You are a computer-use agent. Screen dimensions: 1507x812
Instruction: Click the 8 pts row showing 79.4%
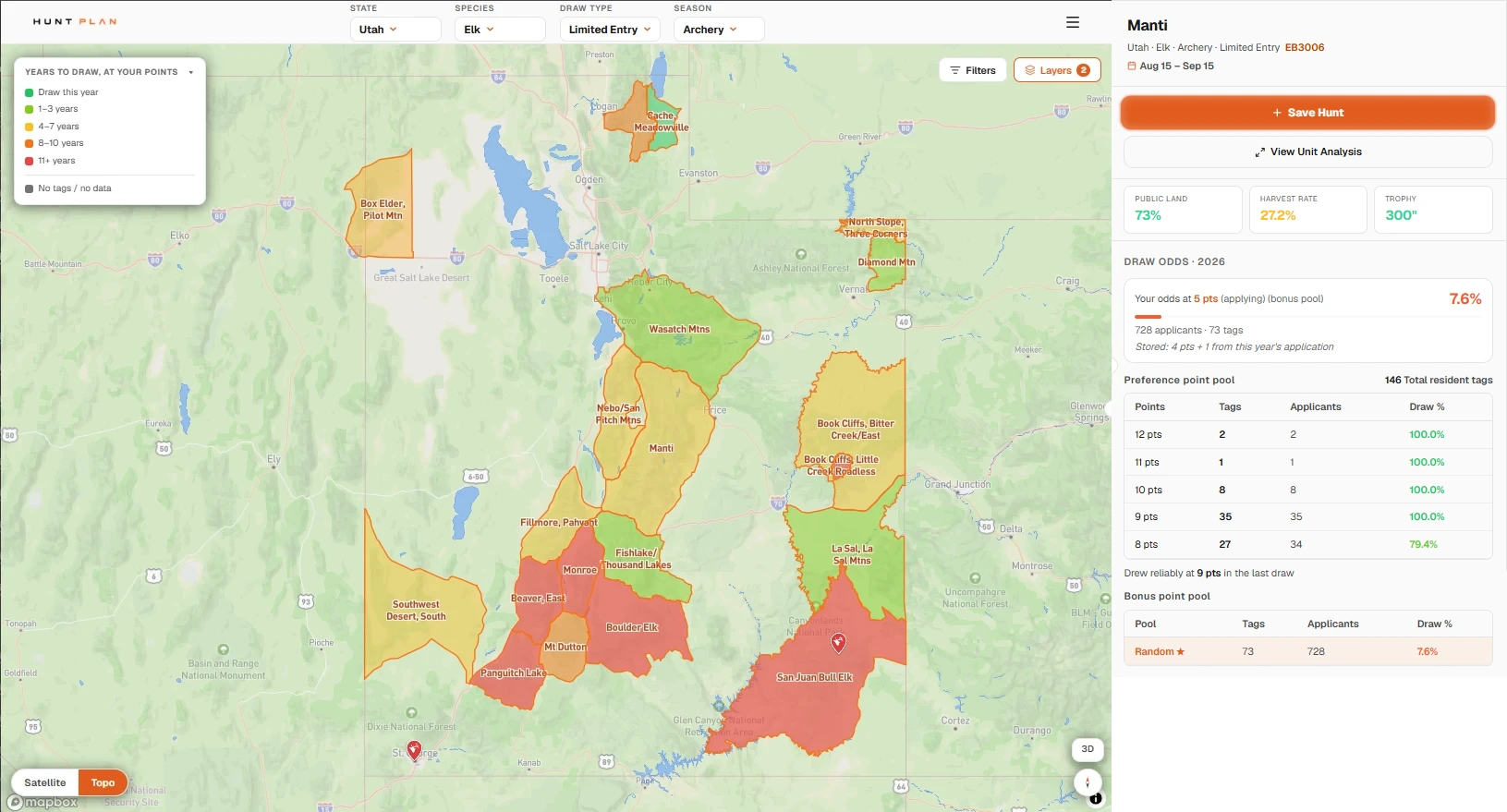pos(1307,544)
